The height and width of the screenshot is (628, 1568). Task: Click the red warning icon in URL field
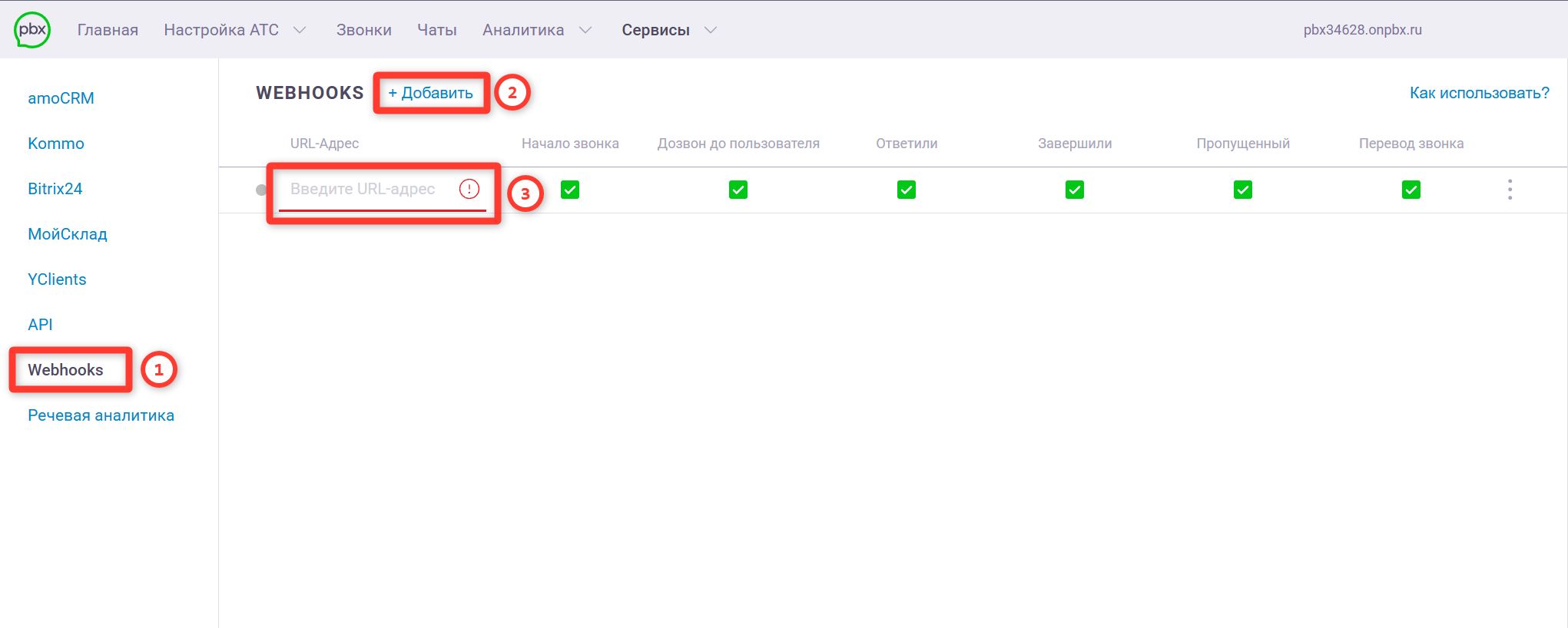click(469, 189)
